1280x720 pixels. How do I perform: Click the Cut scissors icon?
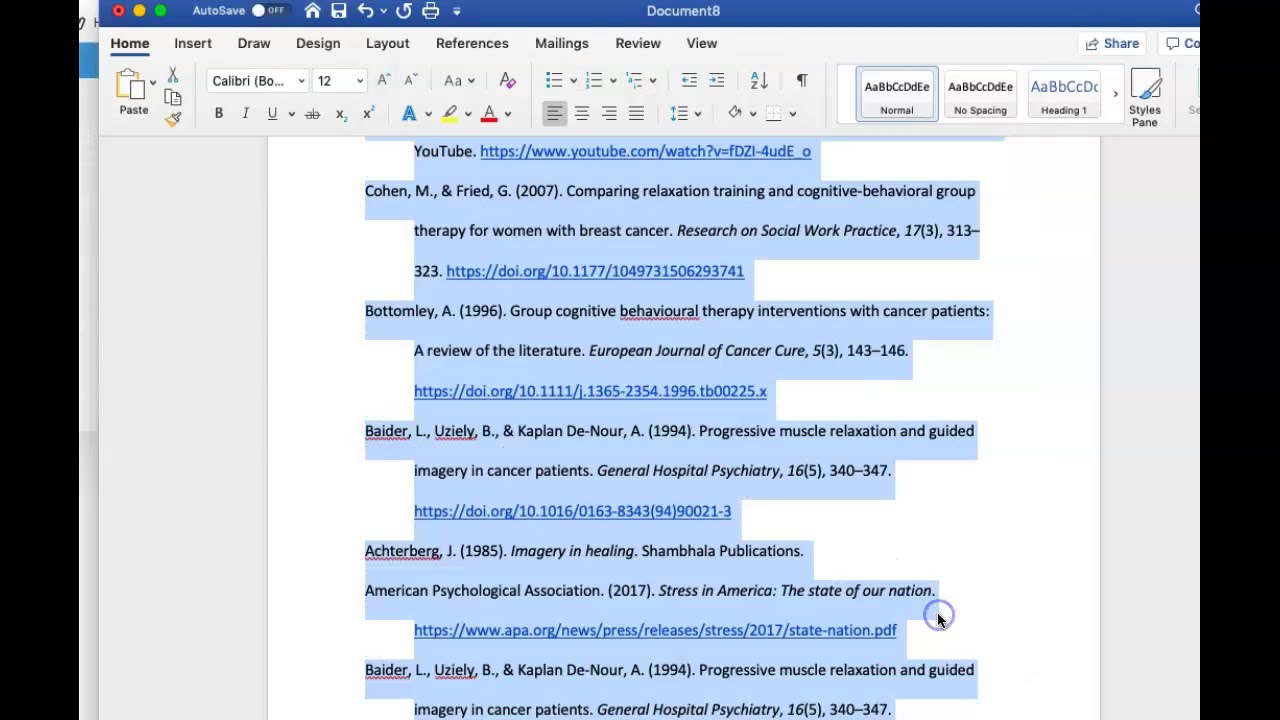(x=173, y=76)
